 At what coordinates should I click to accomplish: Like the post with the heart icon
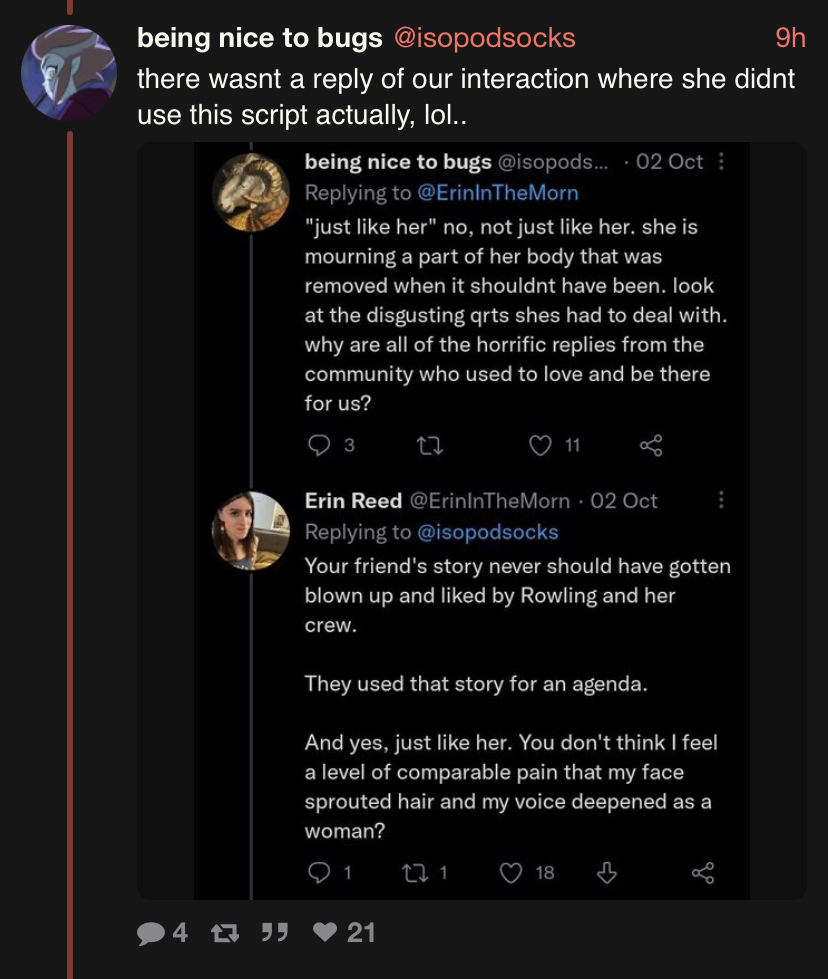(x=325, y=933)
